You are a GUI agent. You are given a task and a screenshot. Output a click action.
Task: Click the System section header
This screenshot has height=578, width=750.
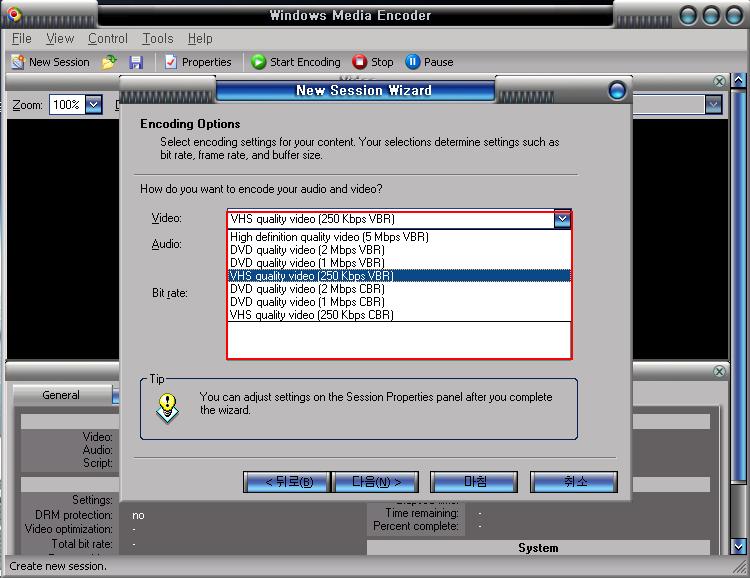coord(538,548)
